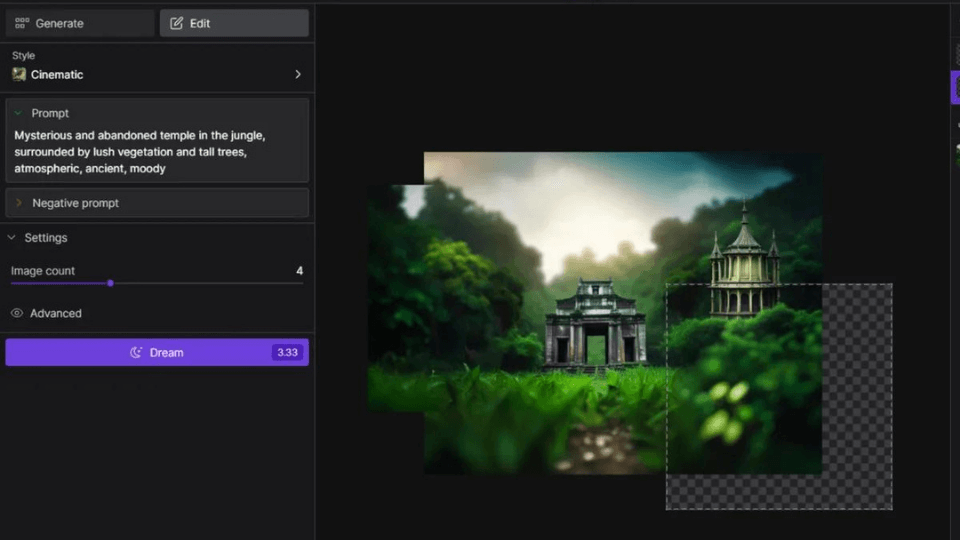Click the Image count value 4
The image size is (960, 540).
299,271
